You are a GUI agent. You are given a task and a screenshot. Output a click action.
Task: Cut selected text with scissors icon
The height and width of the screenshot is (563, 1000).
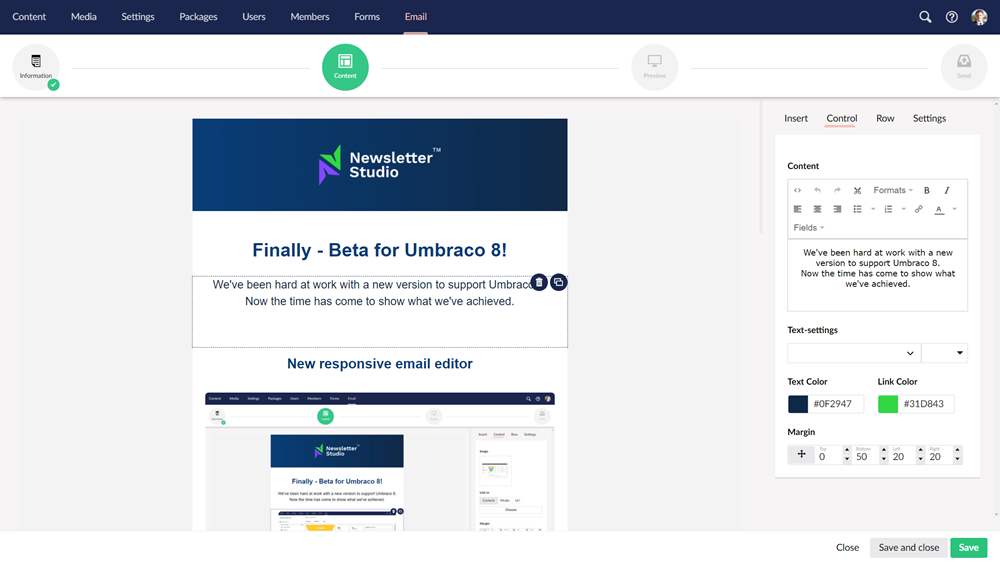[x=857, y=190]
